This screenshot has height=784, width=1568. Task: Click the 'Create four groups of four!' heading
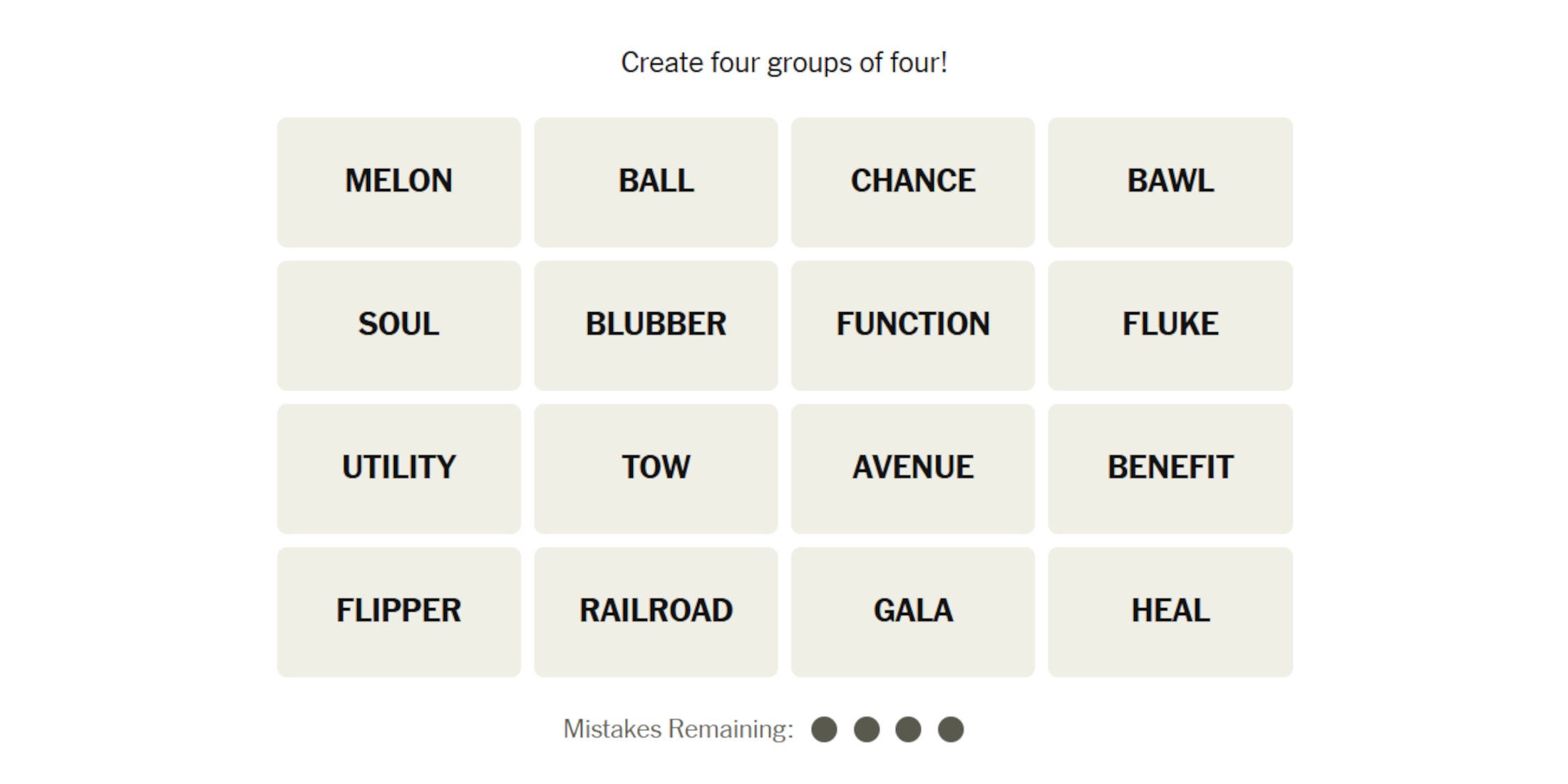pos(784,63)
